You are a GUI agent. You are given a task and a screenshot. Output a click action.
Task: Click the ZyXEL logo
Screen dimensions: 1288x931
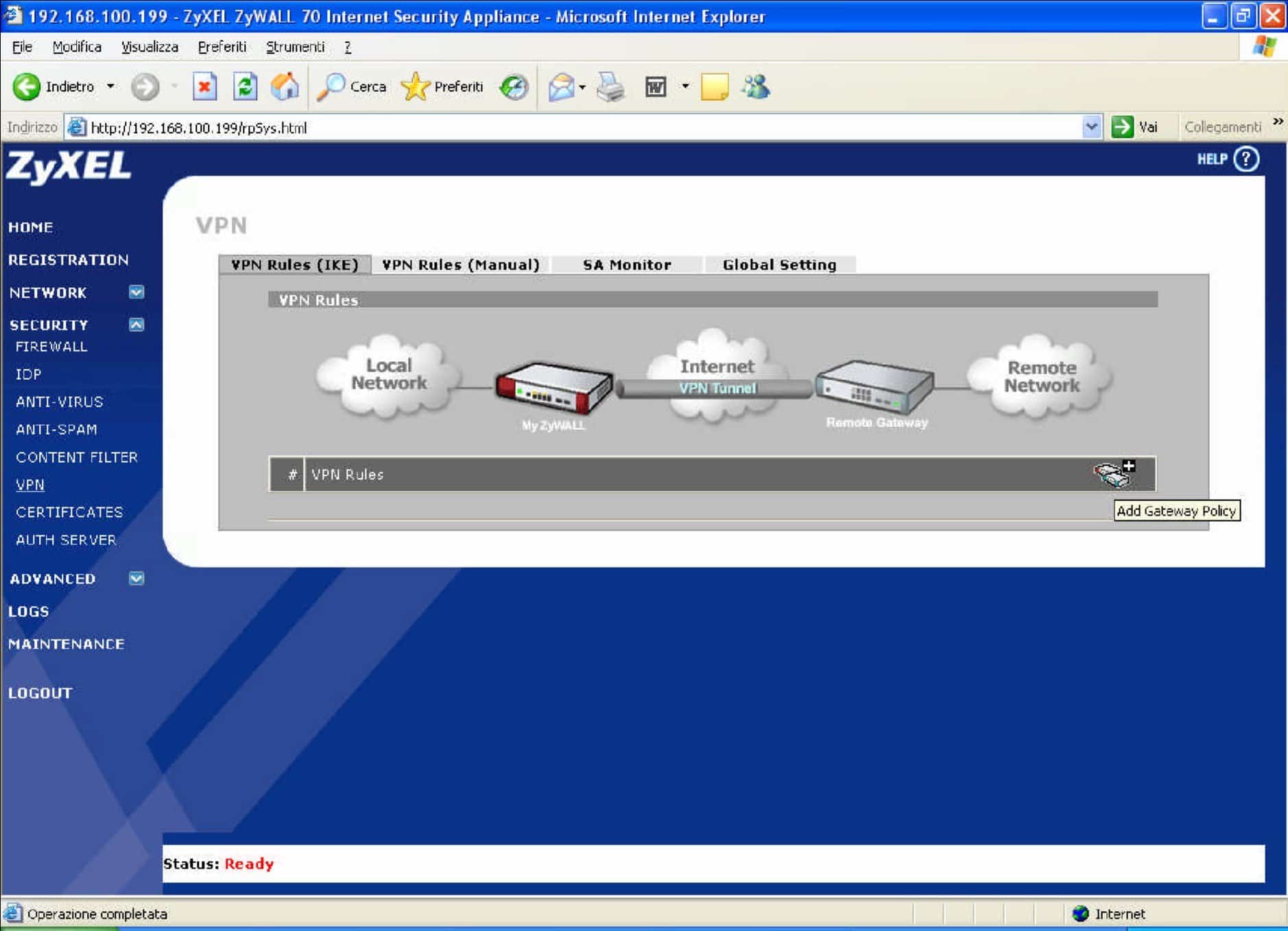68,167
